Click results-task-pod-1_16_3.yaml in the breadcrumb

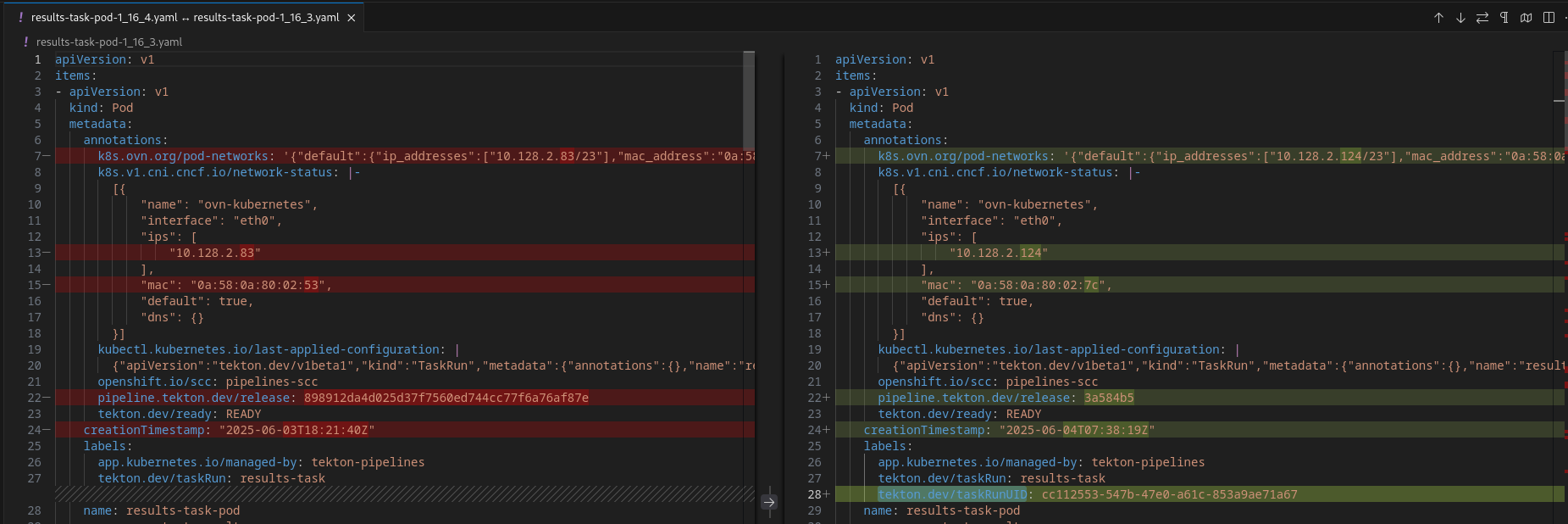point(108,42)
